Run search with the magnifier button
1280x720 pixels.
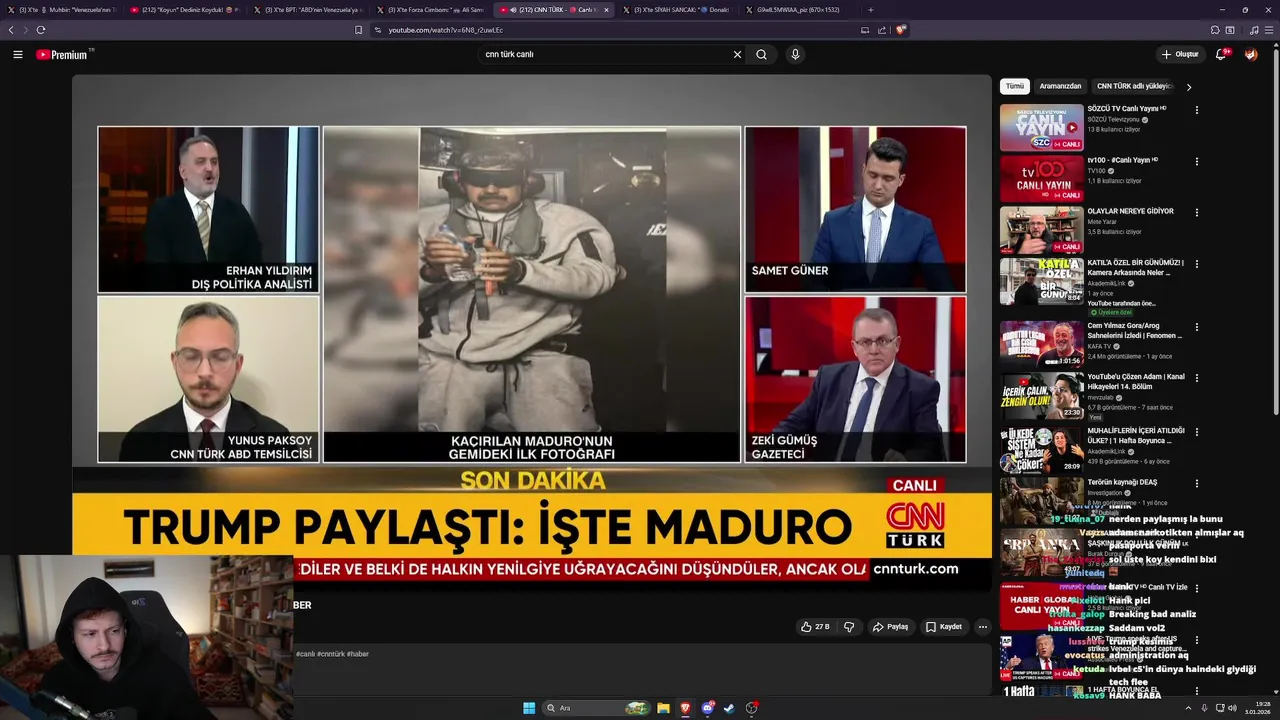coord(761,54)
